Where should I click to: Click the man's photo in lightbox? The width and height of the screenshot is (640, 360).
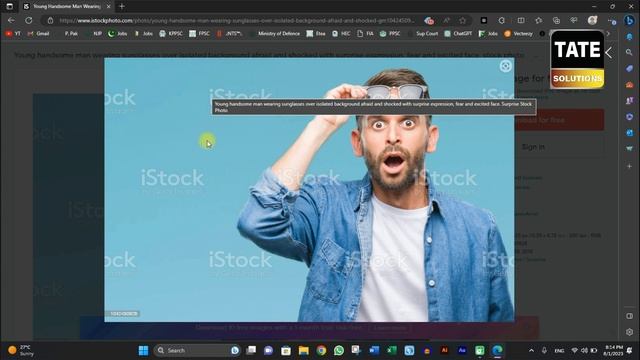309,190
